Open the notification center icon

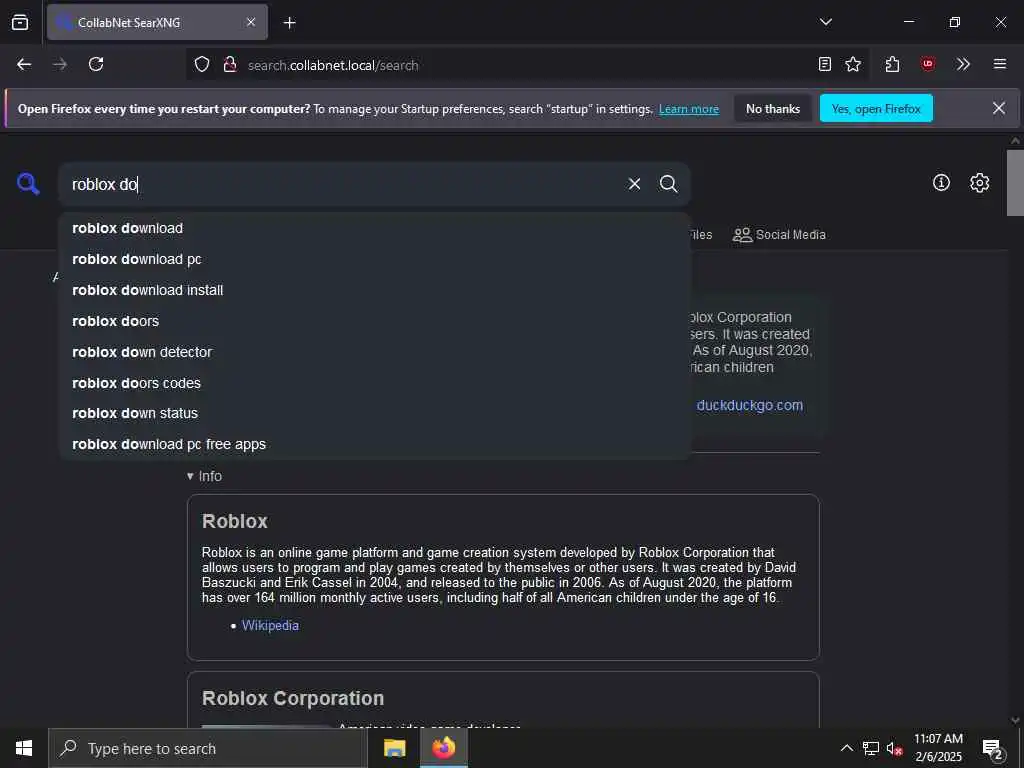992,748
